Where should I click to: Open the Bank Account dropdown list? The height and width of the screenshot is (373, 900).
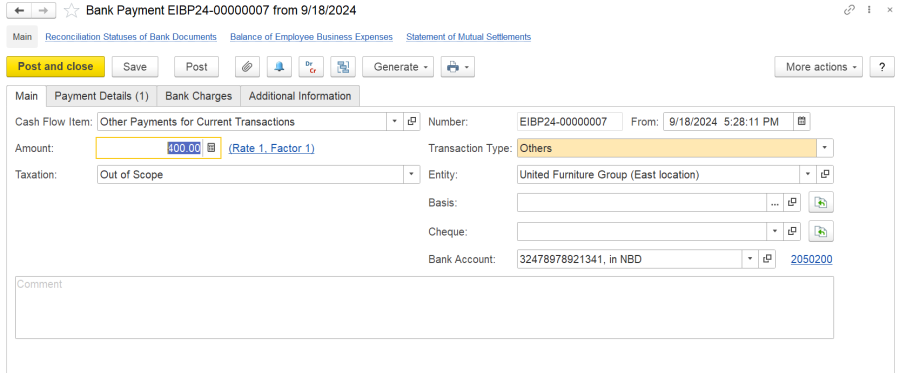[x=750, y=259]
